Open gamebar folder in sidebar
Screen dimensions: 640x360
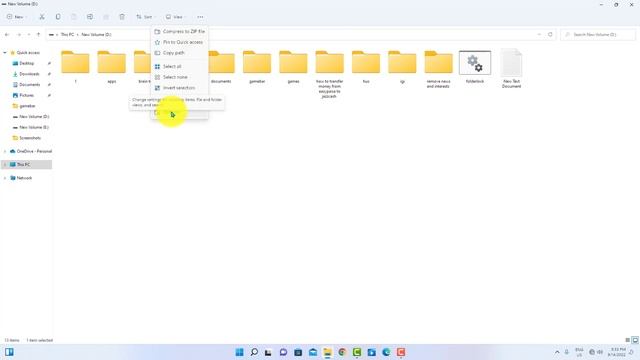tap(27, 106)
